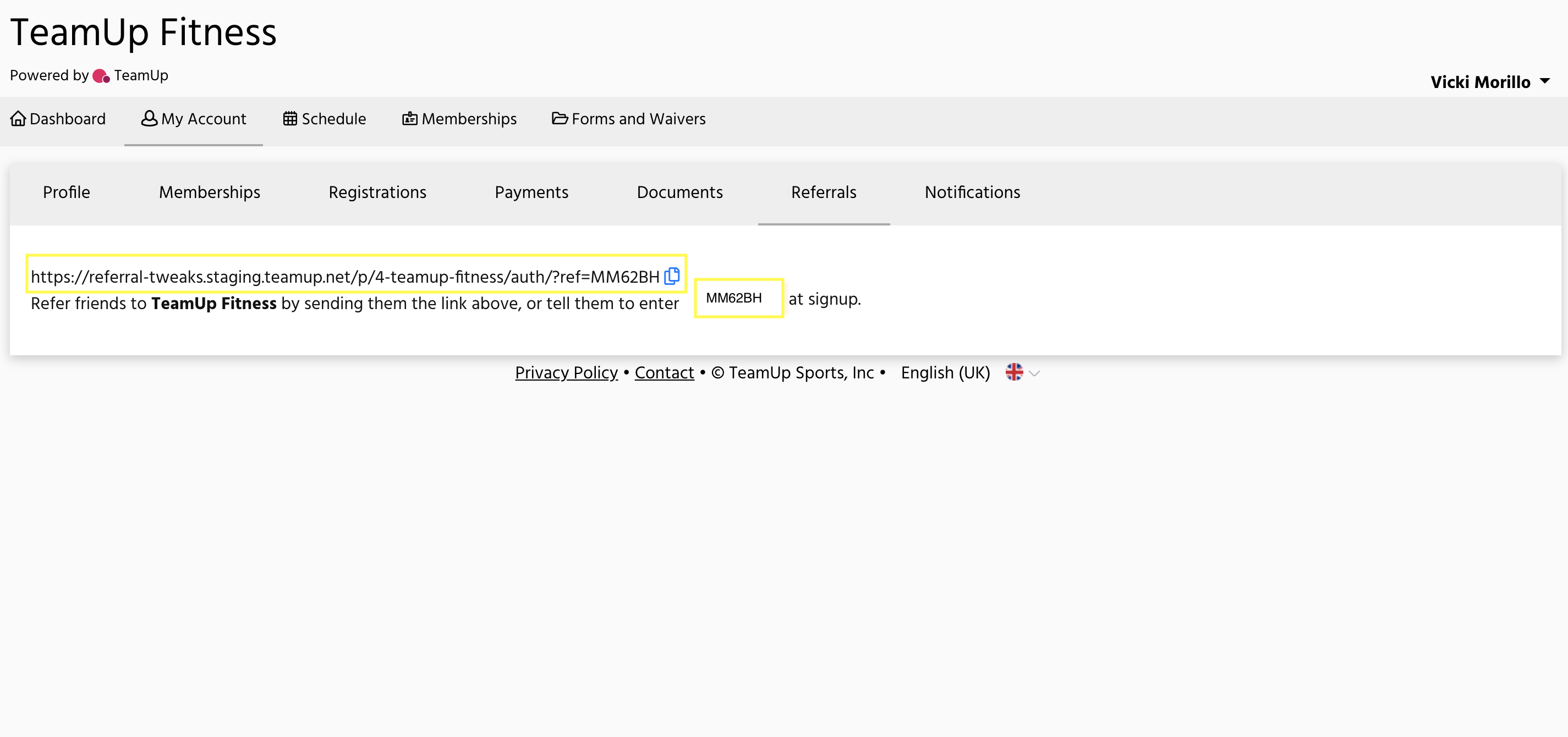Image resolution: width=1568 pixels, height=737 pixels.
Task: Click the Forms and Waivers folder icon
Action: tap(560, 118)
